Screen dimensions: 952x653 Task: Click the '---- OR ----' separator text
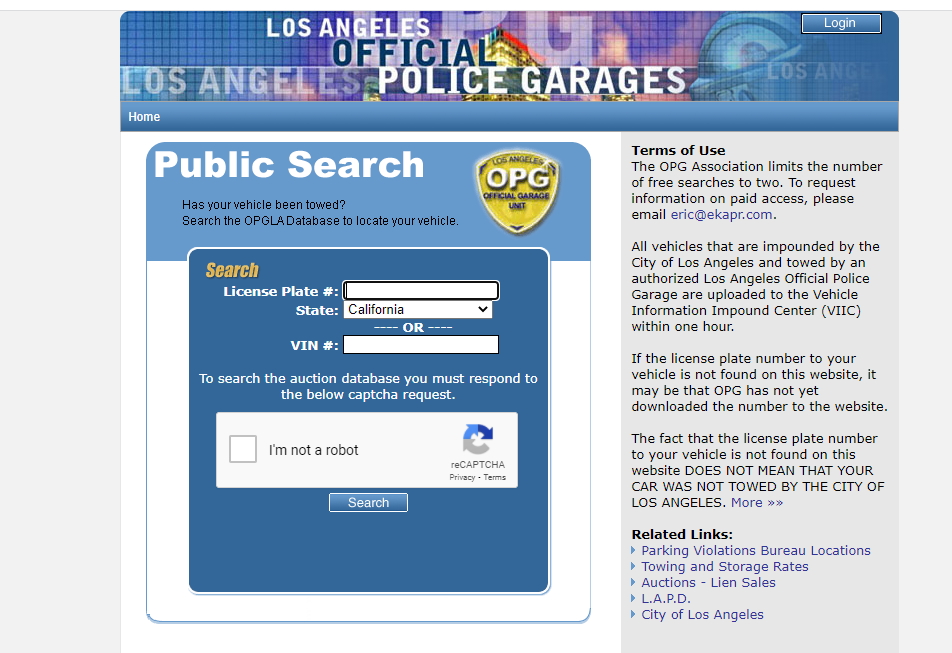point(413,328)
